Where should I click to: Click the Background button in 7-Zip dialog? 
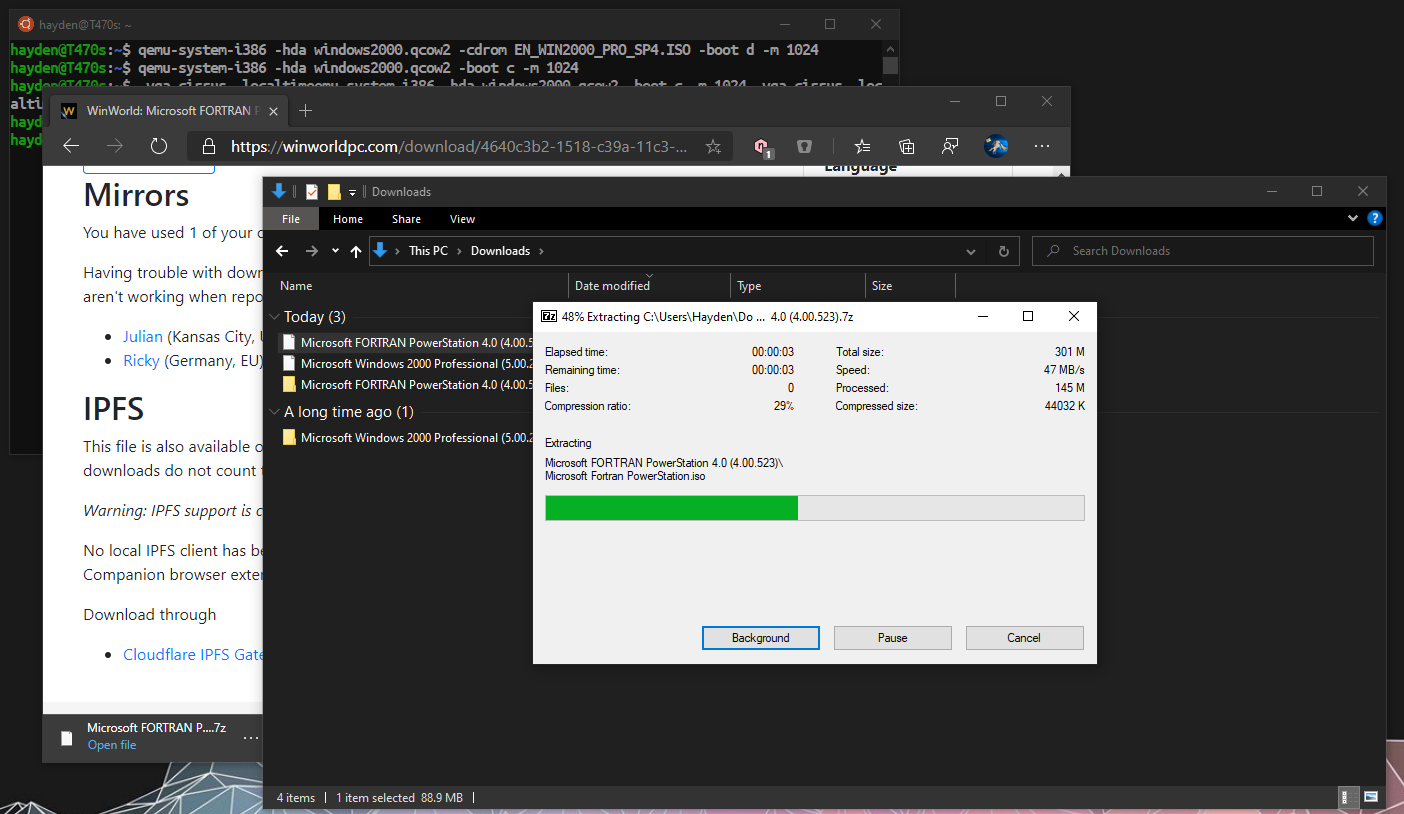tap(761, 638)
